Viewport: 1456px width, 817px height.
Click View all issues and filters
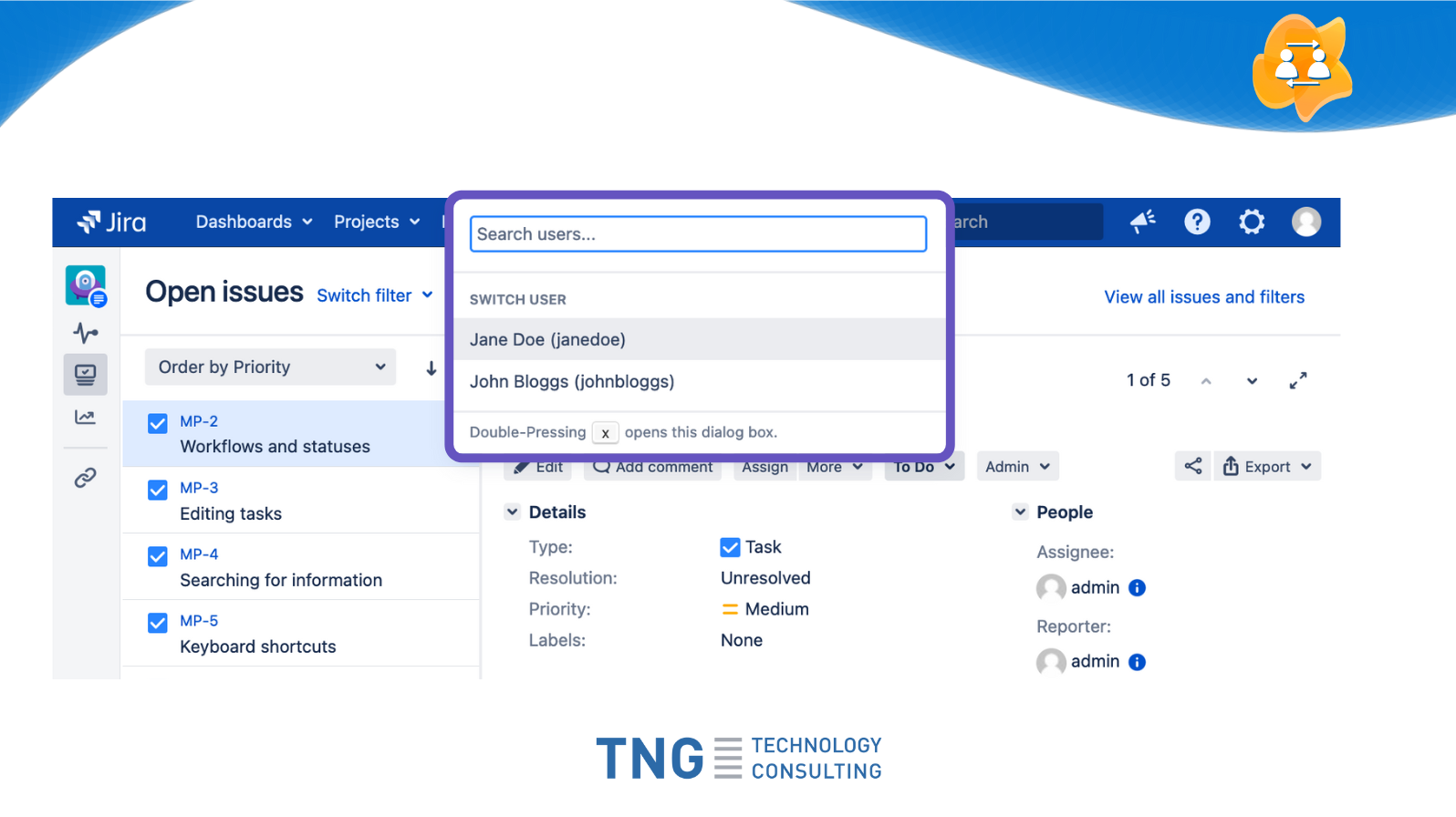[x=1204, y=297]
